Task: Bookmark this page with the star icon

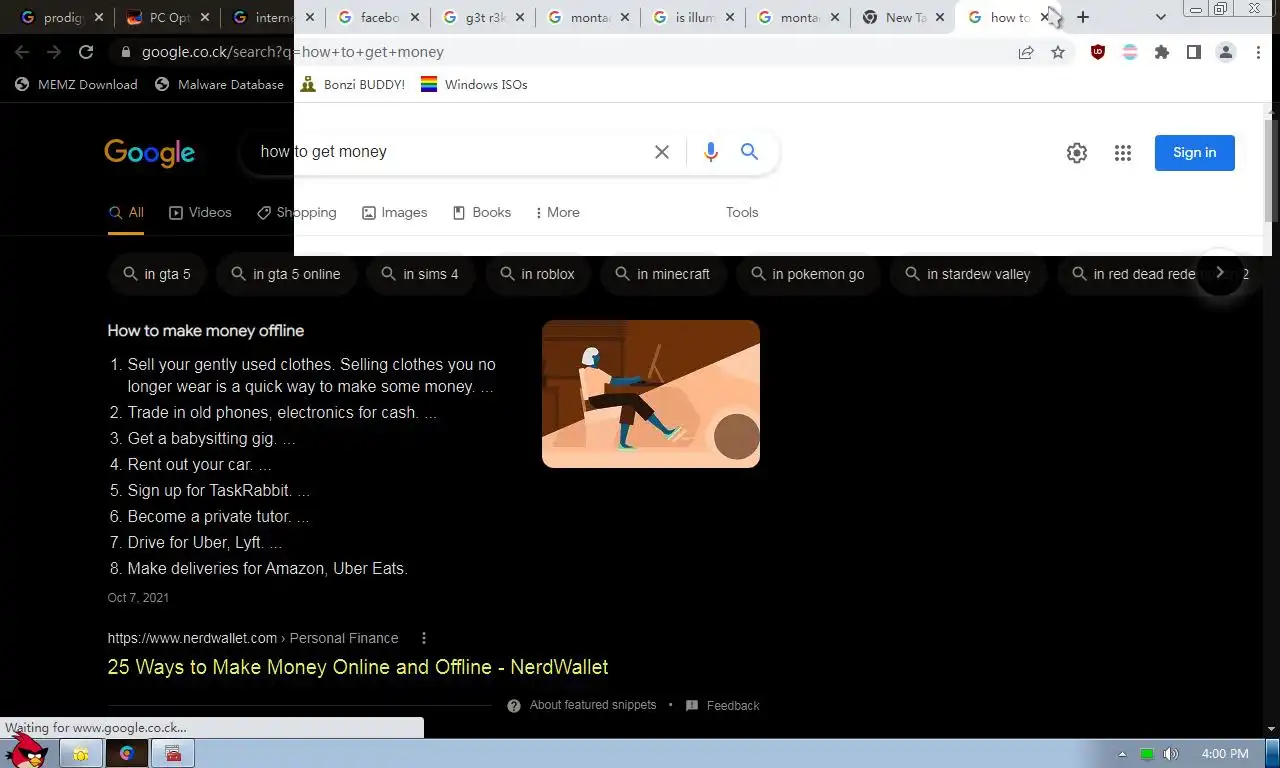Action: 1058,52
